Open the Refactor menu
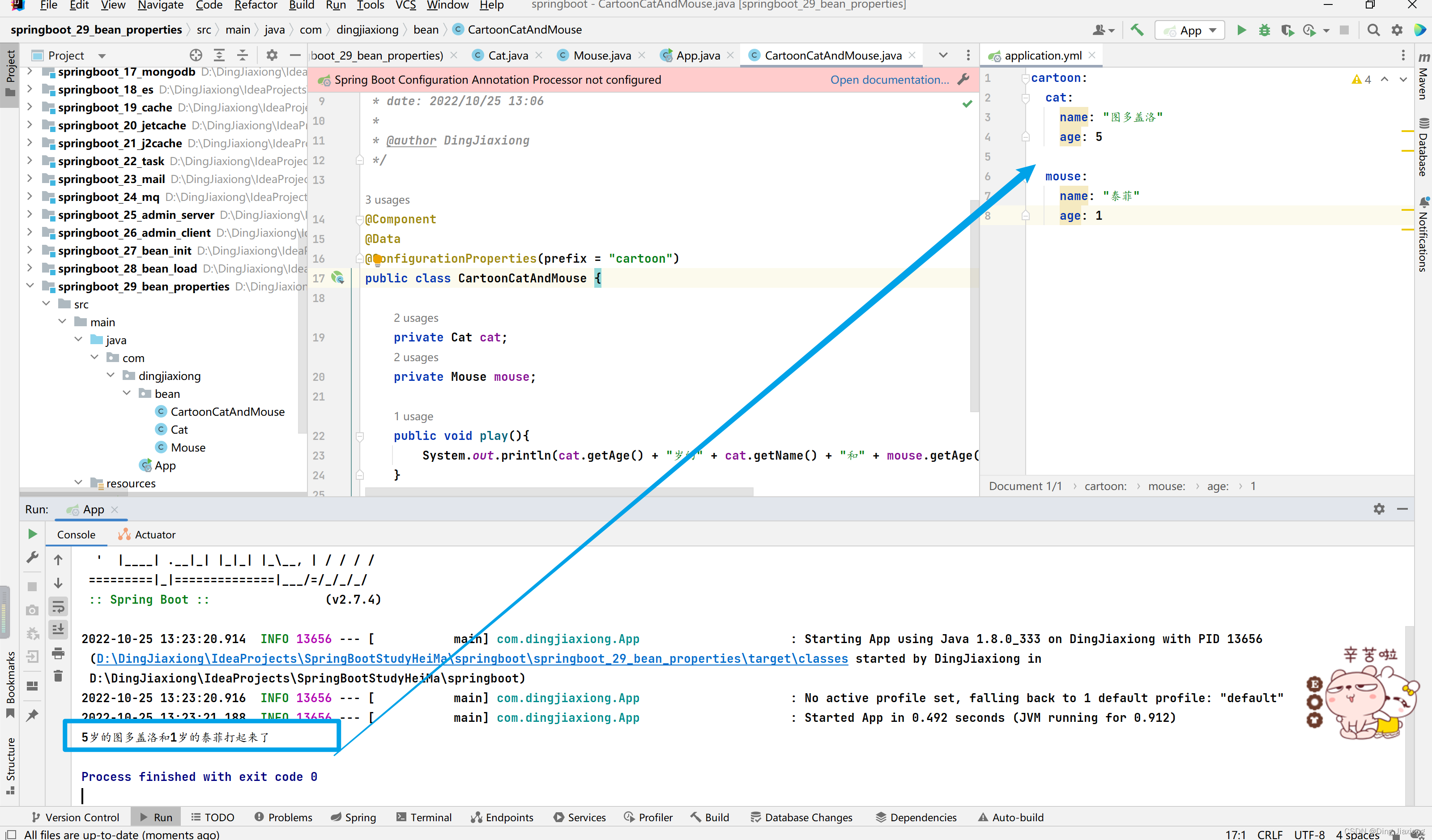The height and width of the screenshot is (840, 1432). (255, 5)
